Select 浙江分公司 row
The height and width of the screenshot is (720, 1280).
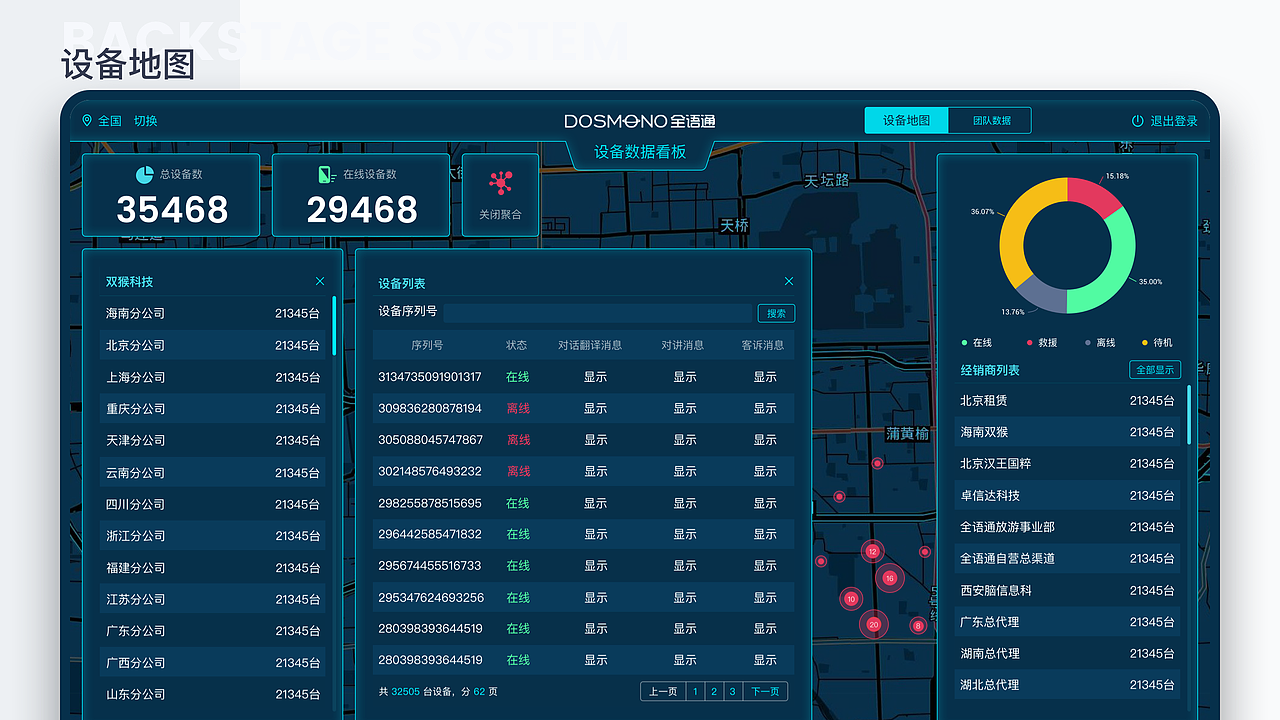[213, 536]
